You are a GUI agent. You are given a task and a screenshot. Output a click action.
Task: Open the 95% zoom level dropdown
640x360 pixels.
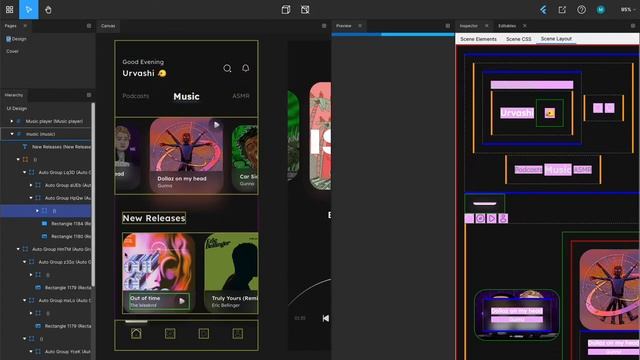pos(628,9)
